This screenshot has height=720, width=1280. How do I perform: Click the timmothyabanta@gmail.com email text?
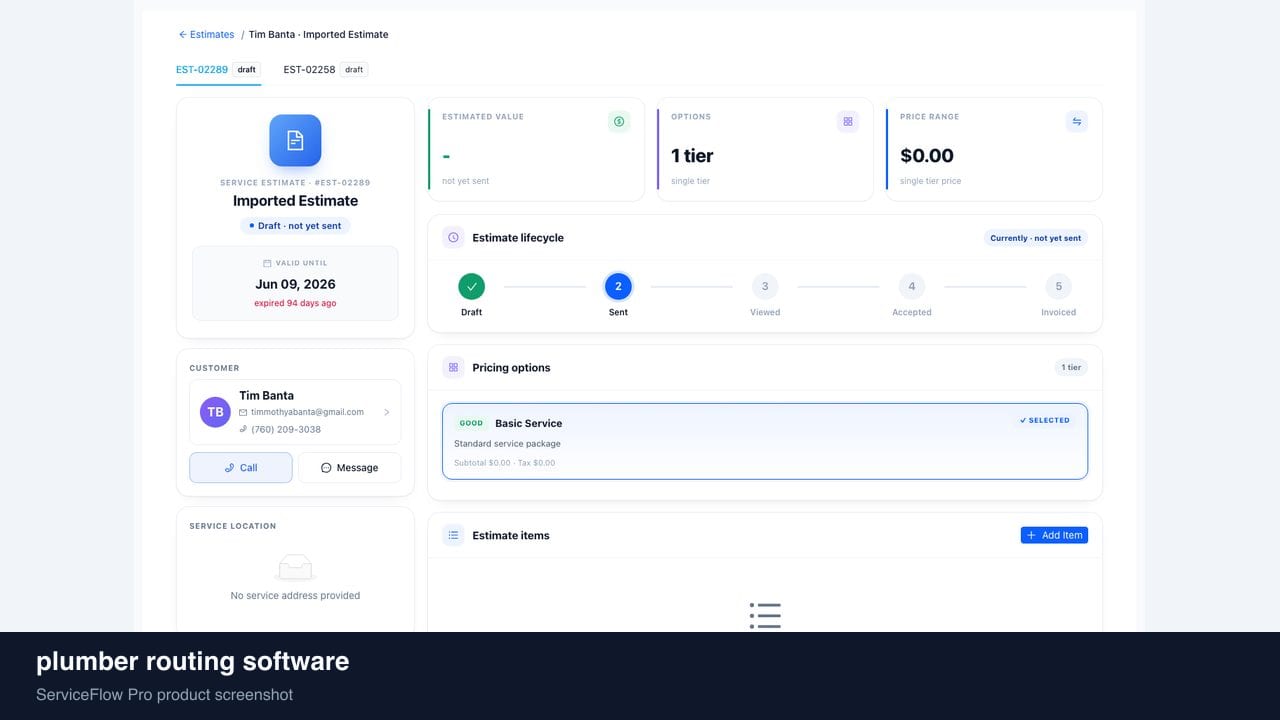click(308, 412)
